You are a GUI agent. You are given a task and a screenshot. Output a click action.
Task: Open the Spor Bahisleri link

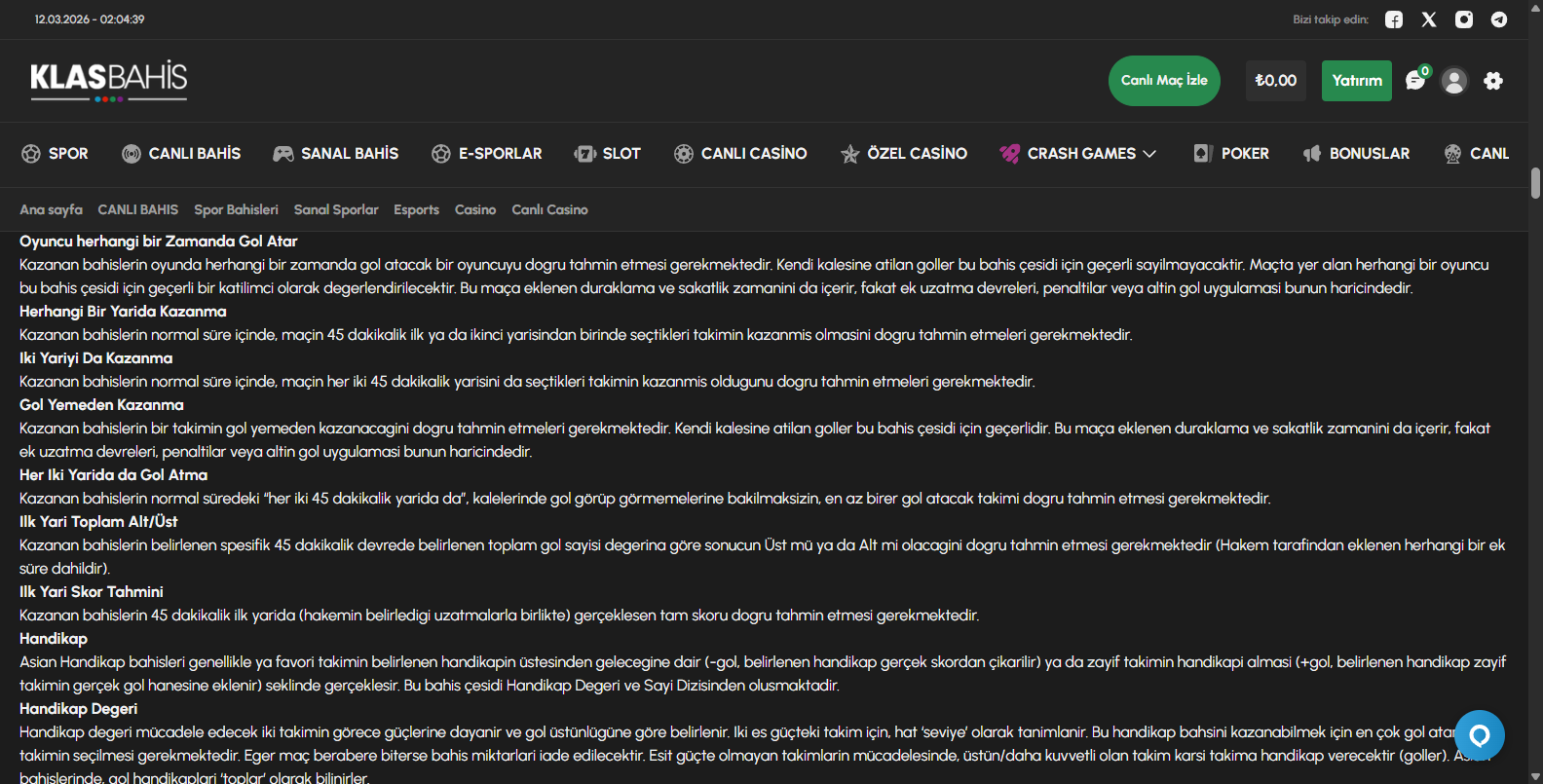tap(236, 209)
